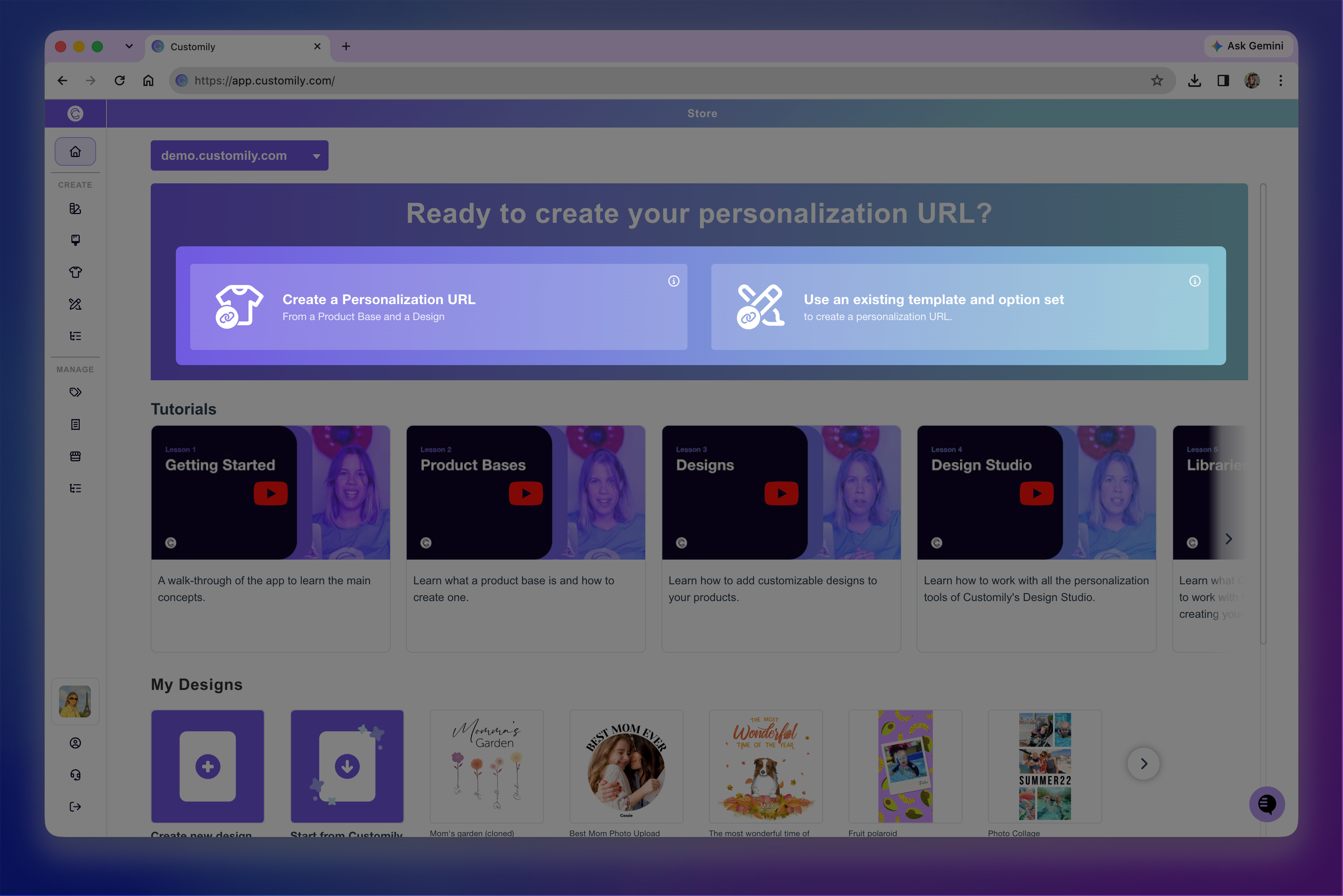
Task: Expand the tab search chevron
Action: point(129,46)
